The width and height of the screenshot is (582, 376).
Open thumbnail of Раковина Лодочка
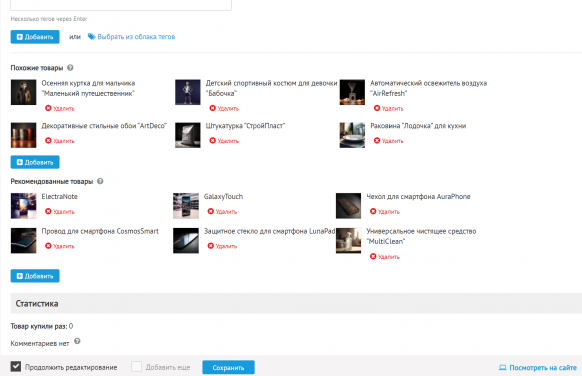352,135
